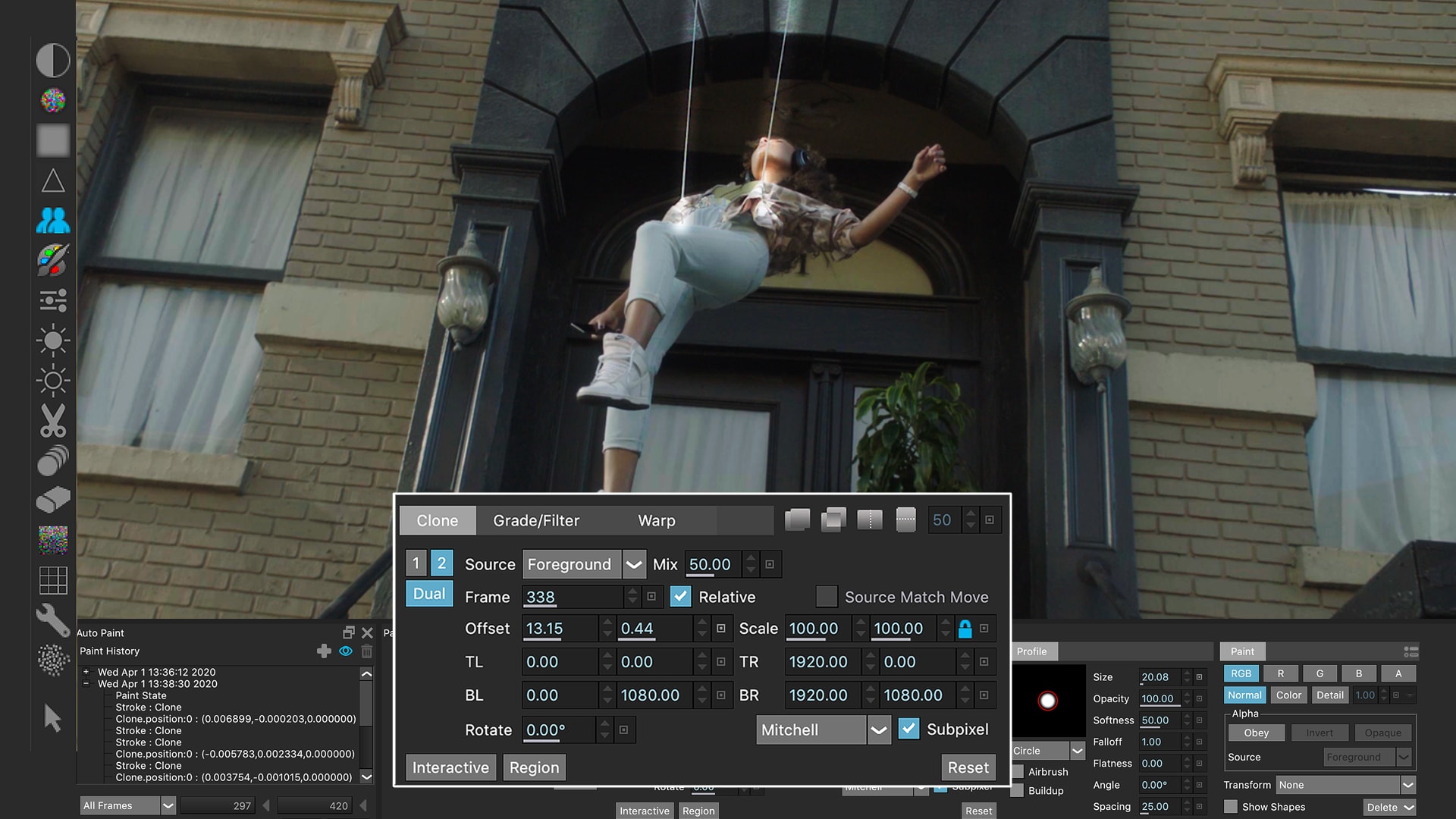Select the Detail paint mode

tap(1330, 695)
